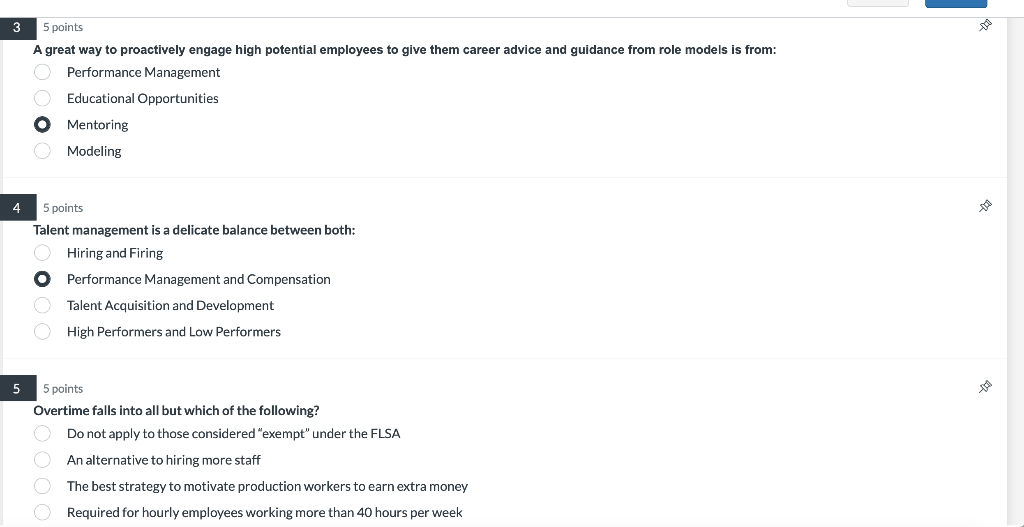Click the question 4 number badge

tap(18, 208)
